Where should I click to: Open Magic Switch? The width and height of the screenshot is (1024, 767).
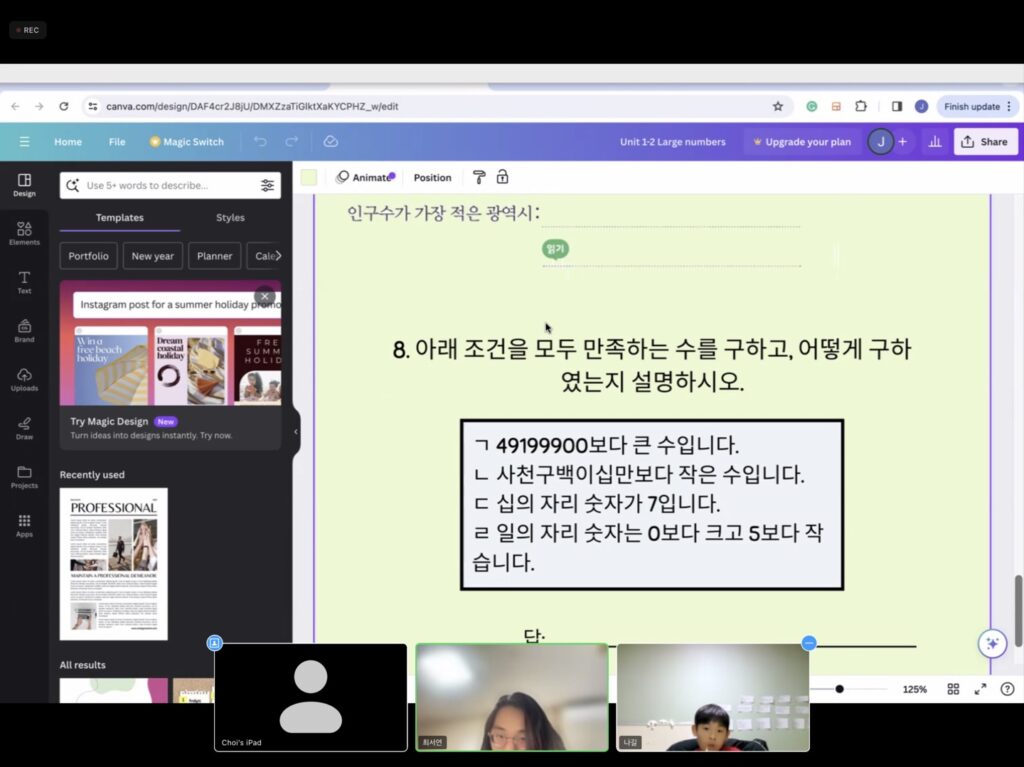point(187,142)
